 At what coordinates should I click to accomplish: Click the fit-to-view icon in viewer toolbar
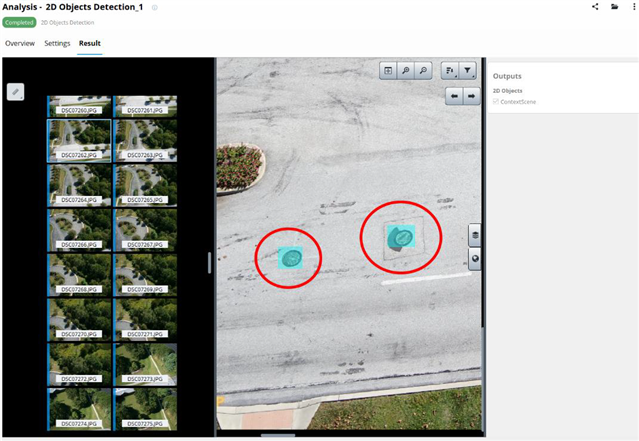(388, 71)
